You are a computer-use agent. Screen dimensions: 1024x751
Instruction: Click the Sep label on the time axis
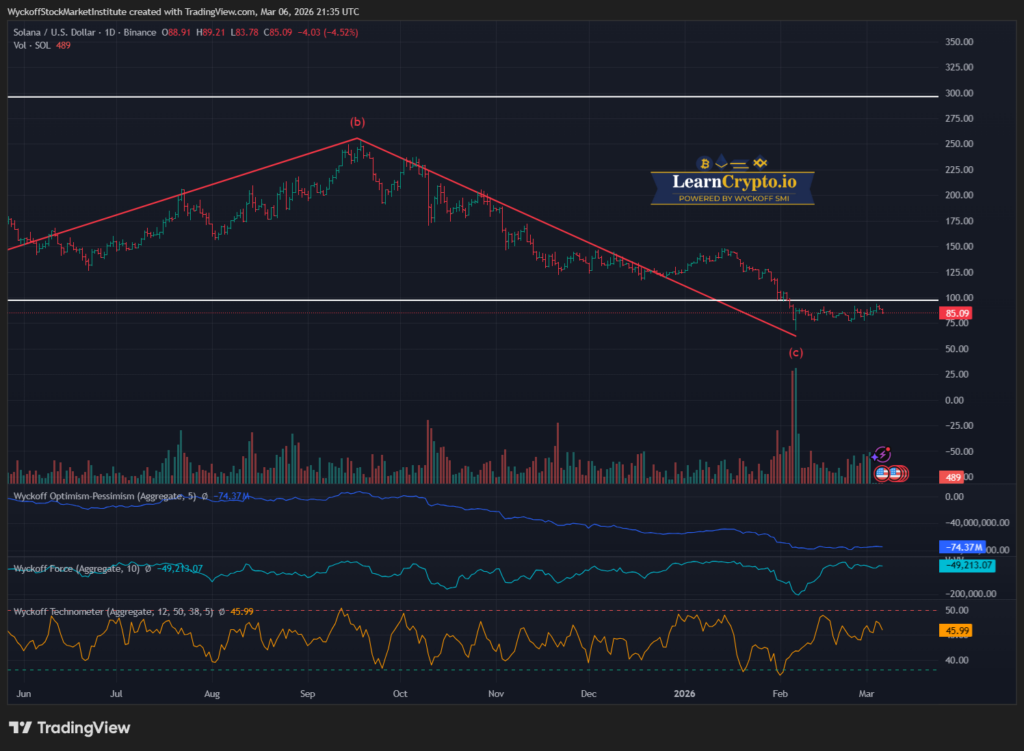pyautogui.click(x=308, y=692)
